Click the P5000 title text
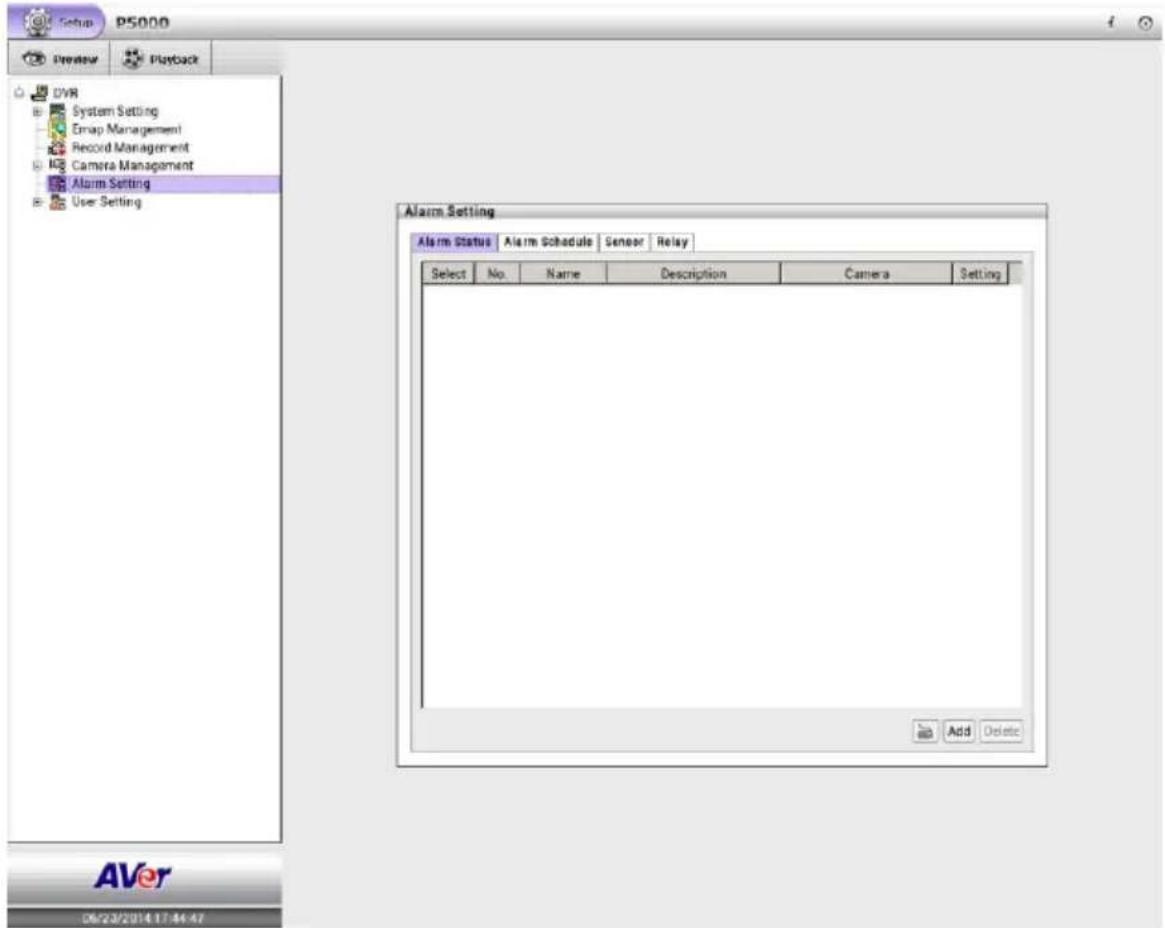1165x928 pixels. point(142,23)
